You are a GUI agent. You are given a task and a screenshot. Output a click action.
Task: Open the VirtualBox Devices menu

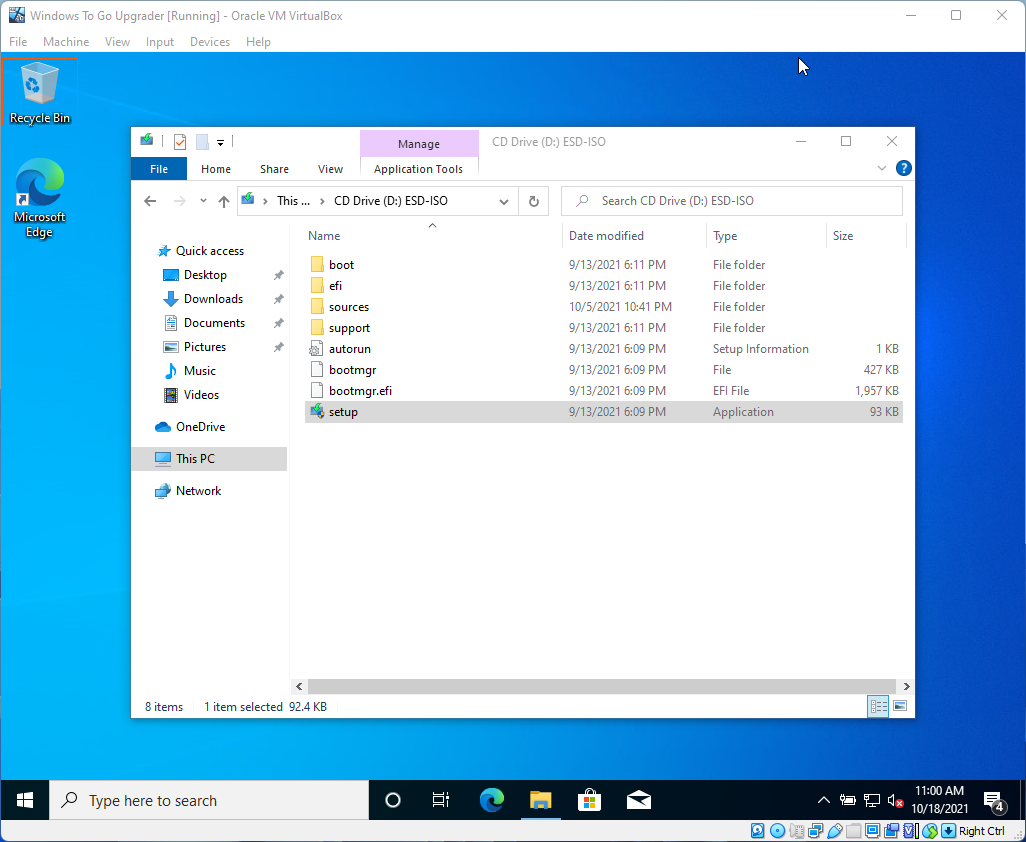pyautogui.click(x=209, y=42)
